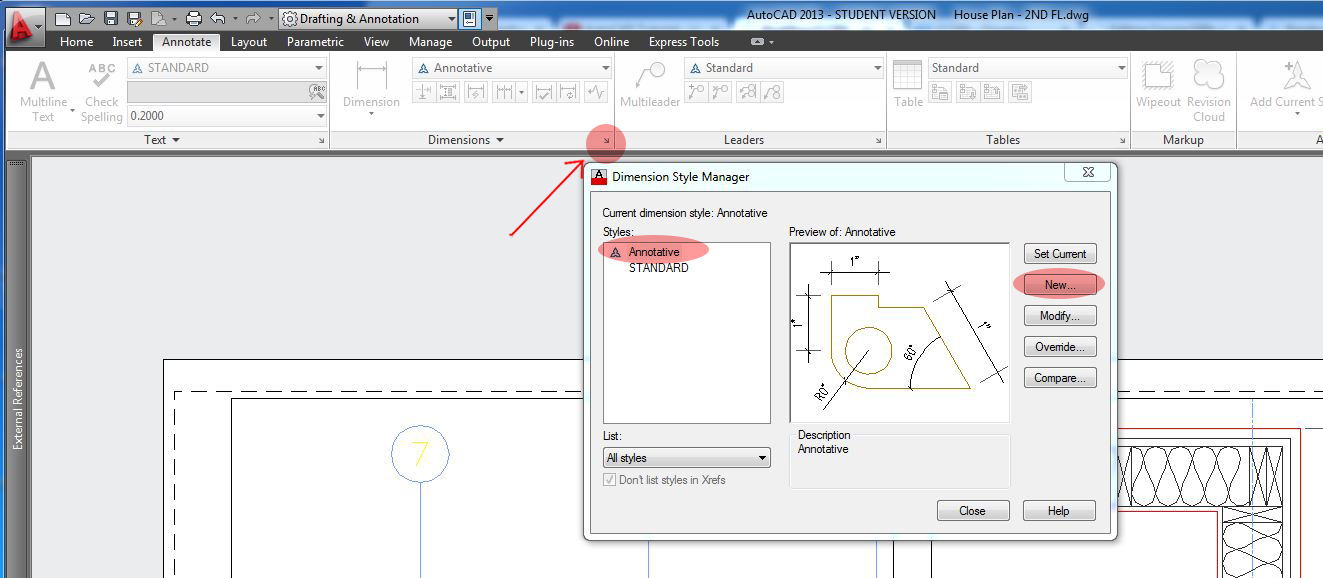Click the Close button in the dialog
Screen dimensions: 1323x578
pyautogui.click(x=973, y=511)
